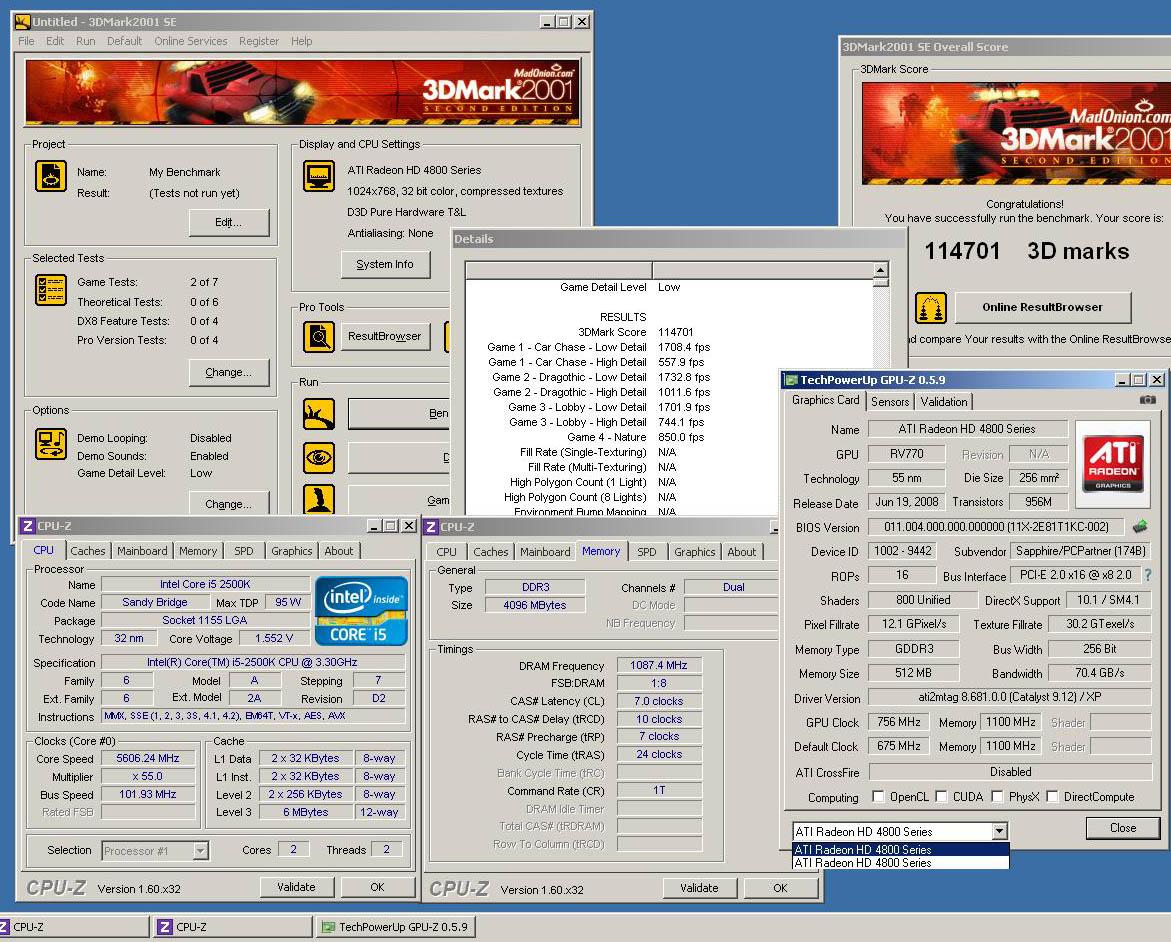Open SPD tab in CPU-Z Memory window
1171x942 pixels.
pyautogui.click(x=647, y=551)
